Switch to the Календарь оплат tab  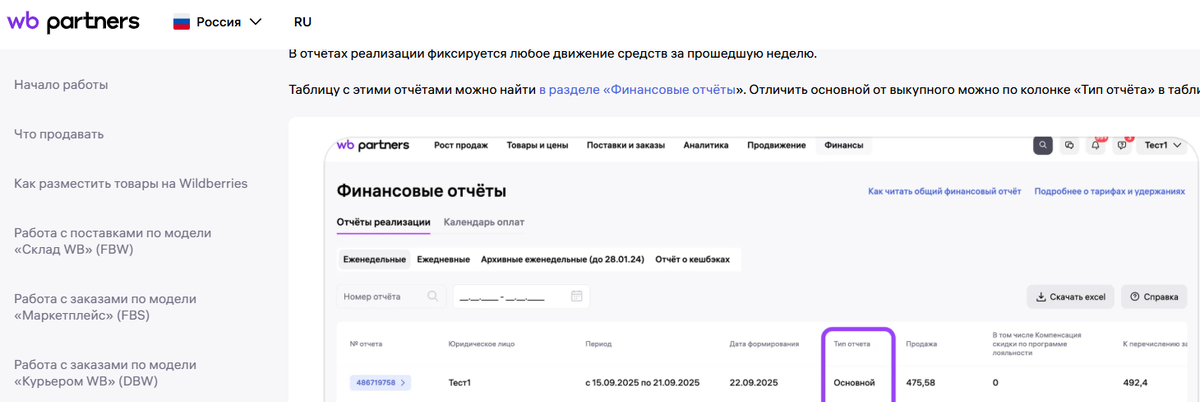(x=484, y=222)
